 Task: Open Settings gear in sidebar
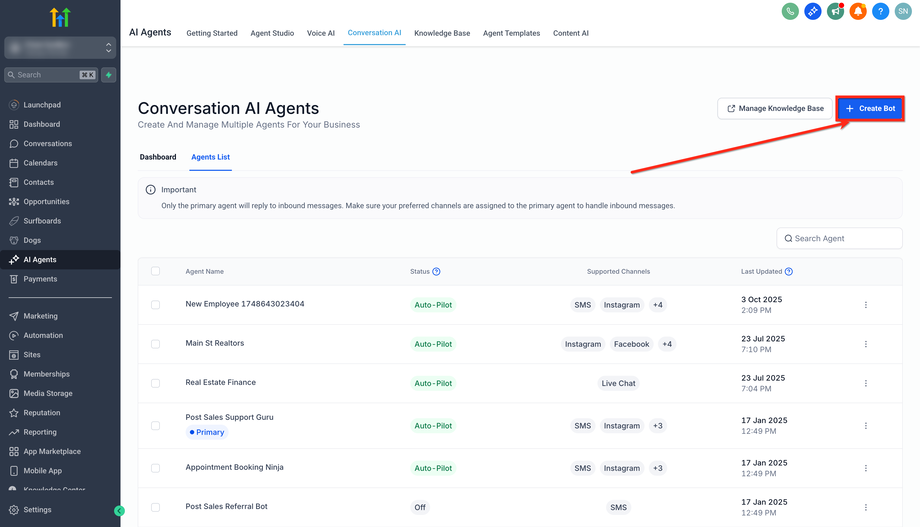click(37, 510)
